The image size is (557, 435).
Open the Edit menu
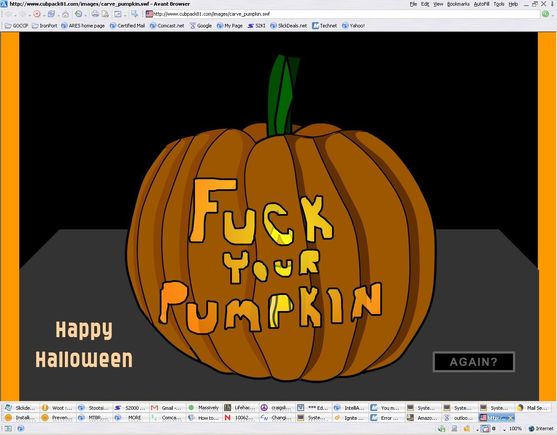click(425, 4)
